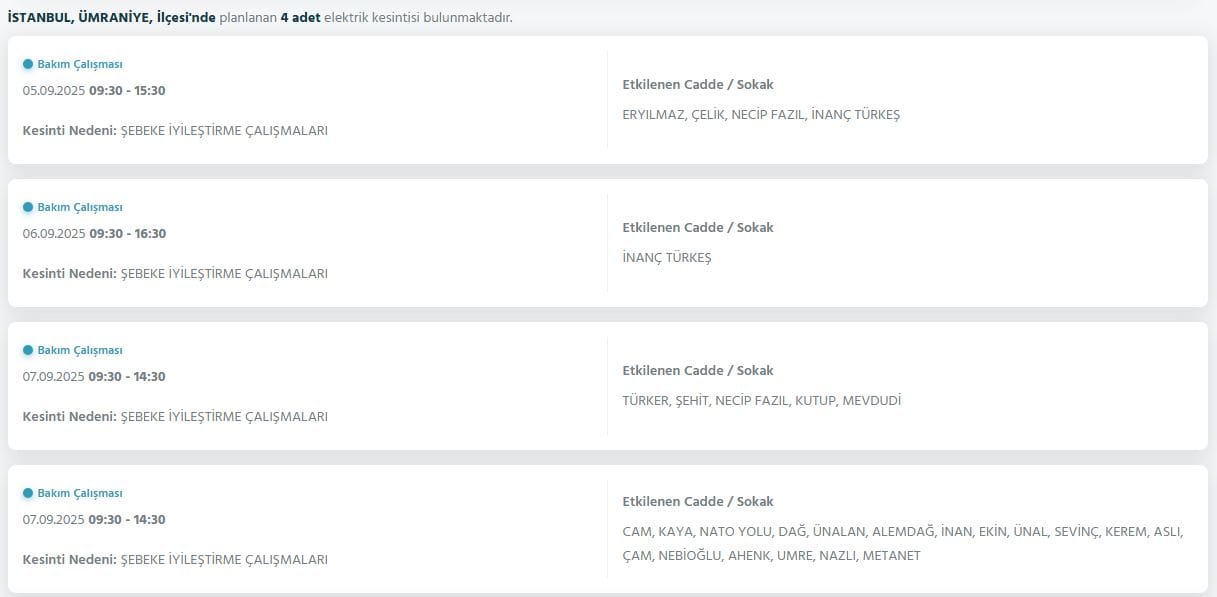Select the Bakım Çalışması label on the fourth card
This screenshot has width=1217, height=597.
pos(80,493)
